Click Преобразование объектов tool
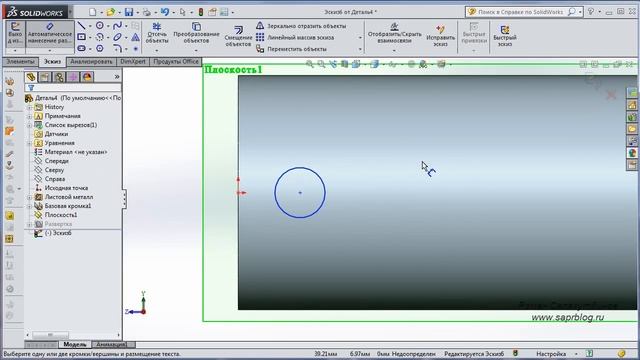This screenshot has width=640, height=360. (x=196, y=33)
